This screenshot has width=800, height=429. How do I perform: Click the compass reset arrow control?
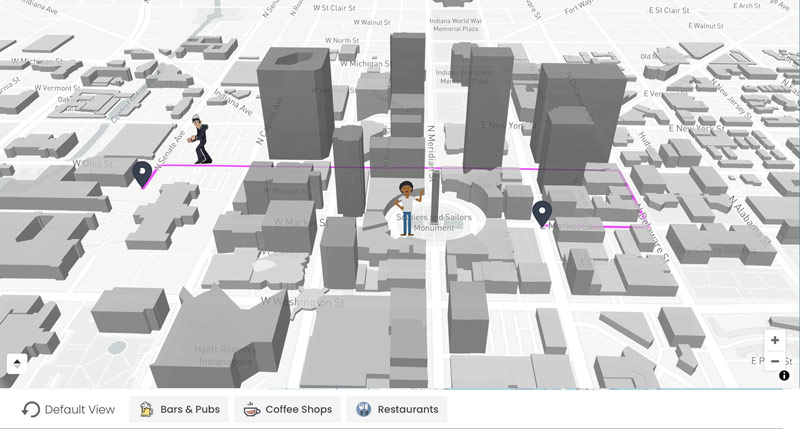(15, 363)
